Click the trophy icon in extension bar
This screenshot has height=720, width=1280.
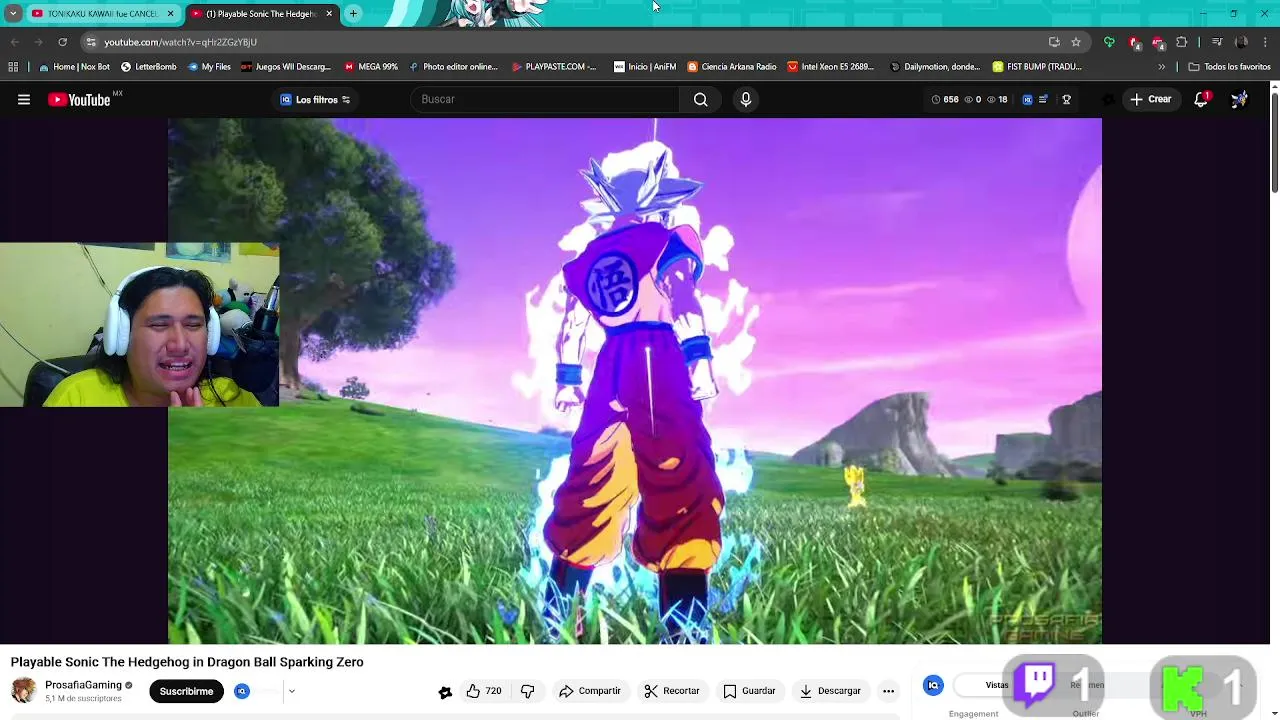[1066, 99]
